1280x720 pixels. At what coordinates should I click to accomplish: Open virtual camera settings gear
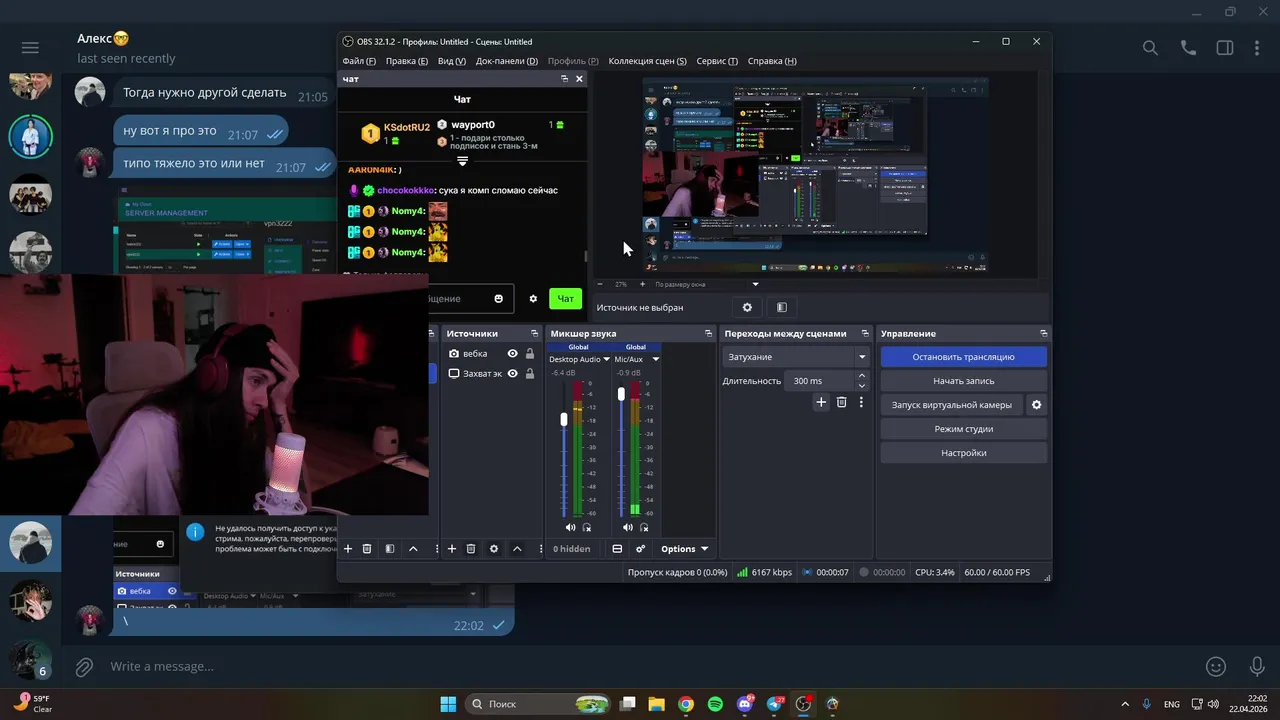click(x=1037, y=405)
